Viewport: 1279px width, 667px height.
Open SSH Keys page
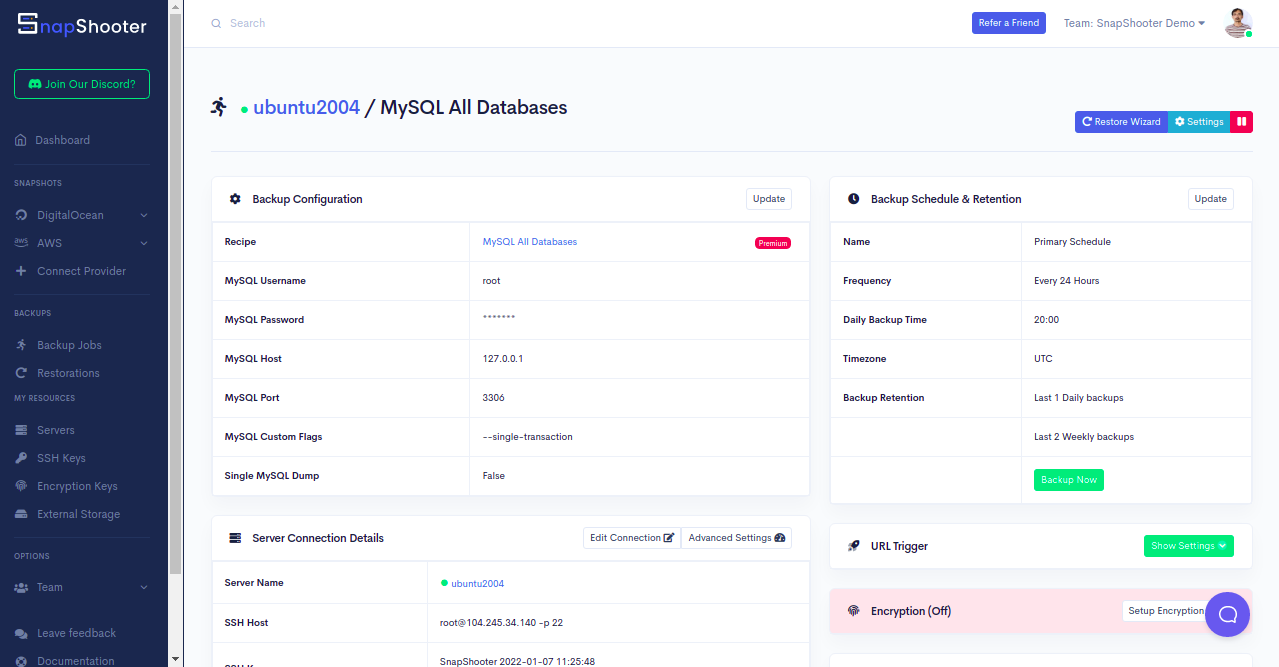(x=61, y=458)
